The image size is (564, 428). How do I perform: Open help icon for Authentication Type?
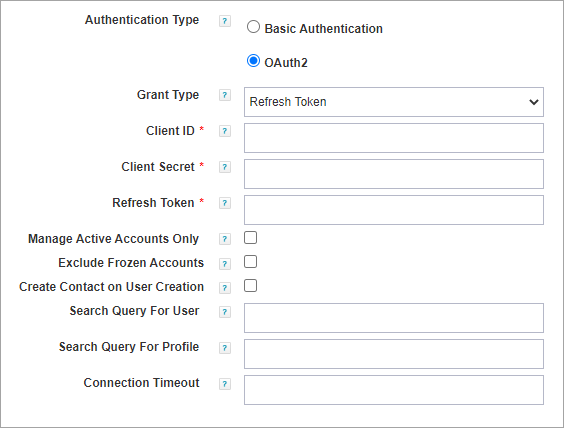tap(225, 21)
